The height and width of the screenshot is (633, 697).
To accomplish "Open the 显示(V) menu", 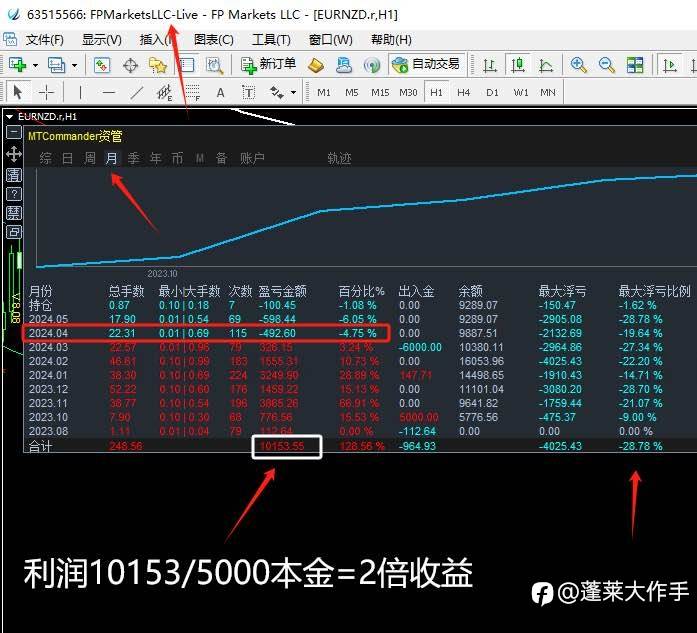I will point(102,40).
